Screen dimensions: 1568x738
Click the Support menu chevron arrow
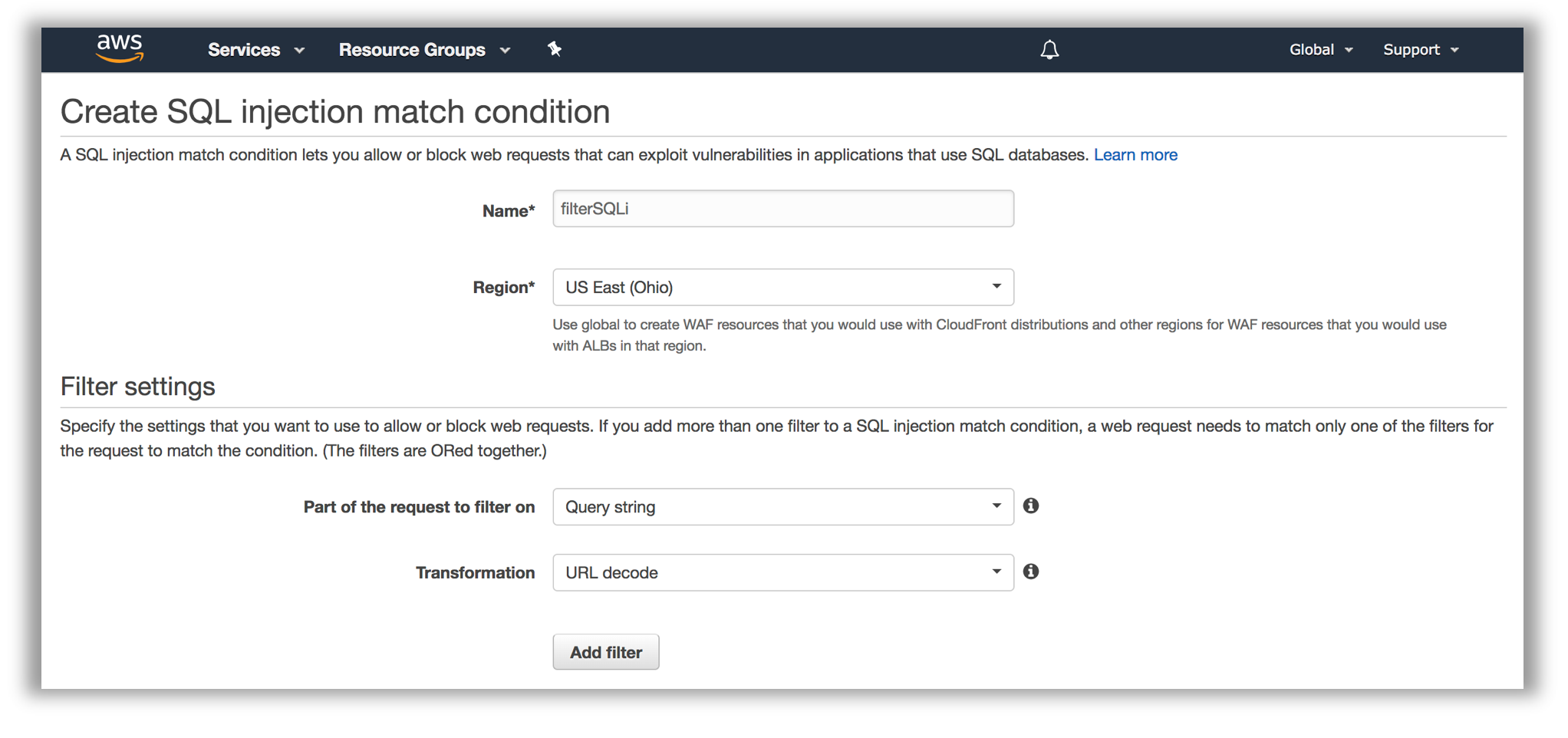tap(1454, 51)
